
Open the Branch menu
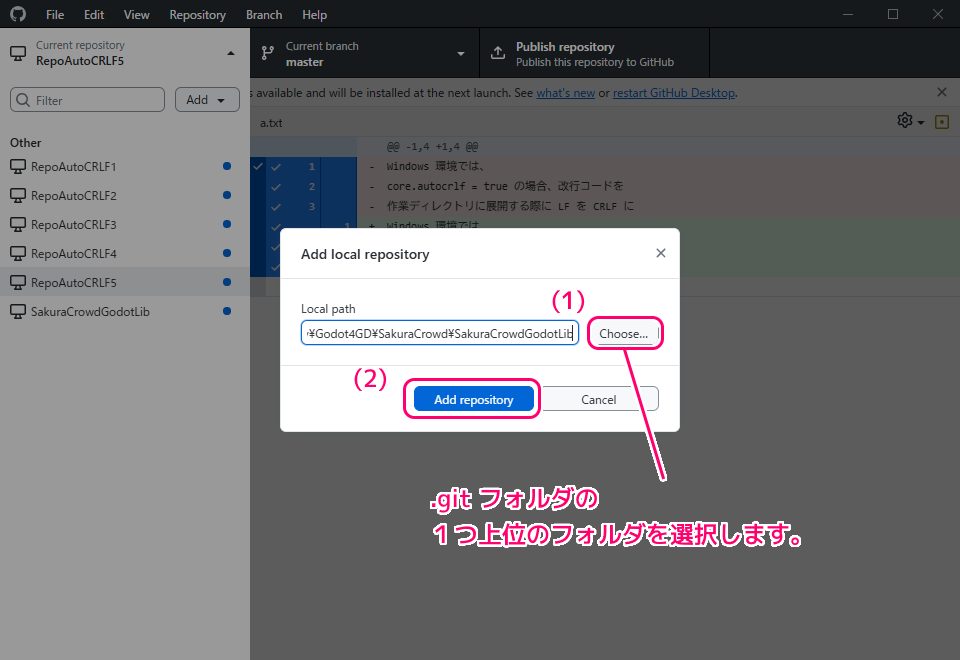(x=264, y=15)
